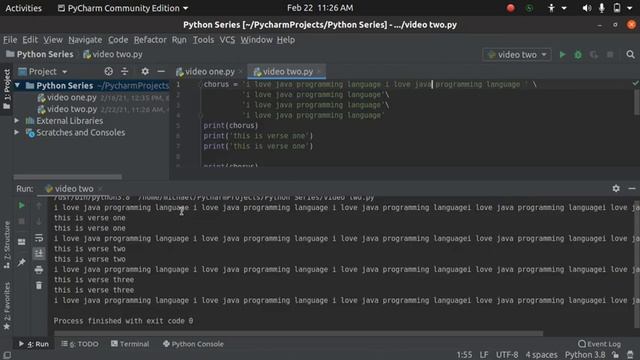This screenshot has height=360, width=640.
Task: Stop process in Run panel sidebar
Action: point(21,221)
